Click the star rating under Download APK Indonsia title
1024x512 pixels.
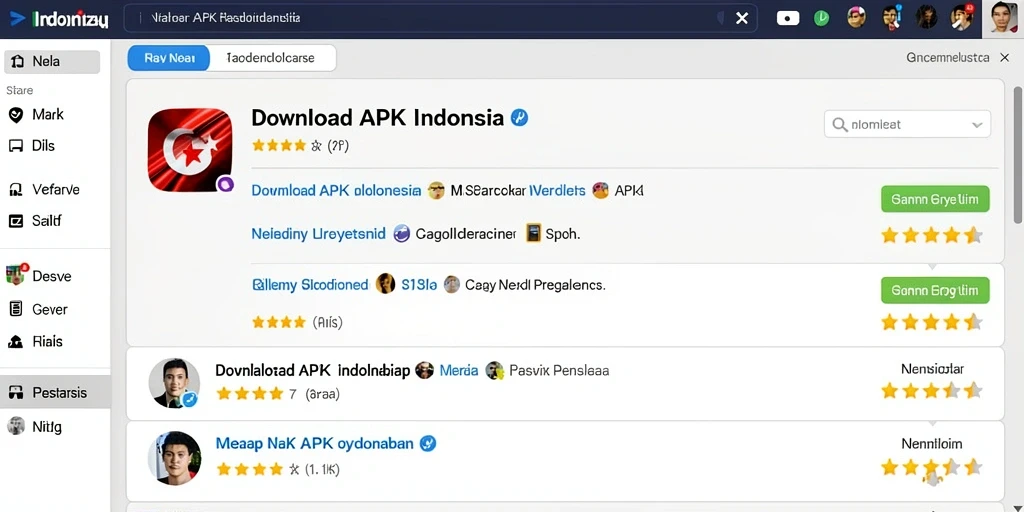click(287, 146)
